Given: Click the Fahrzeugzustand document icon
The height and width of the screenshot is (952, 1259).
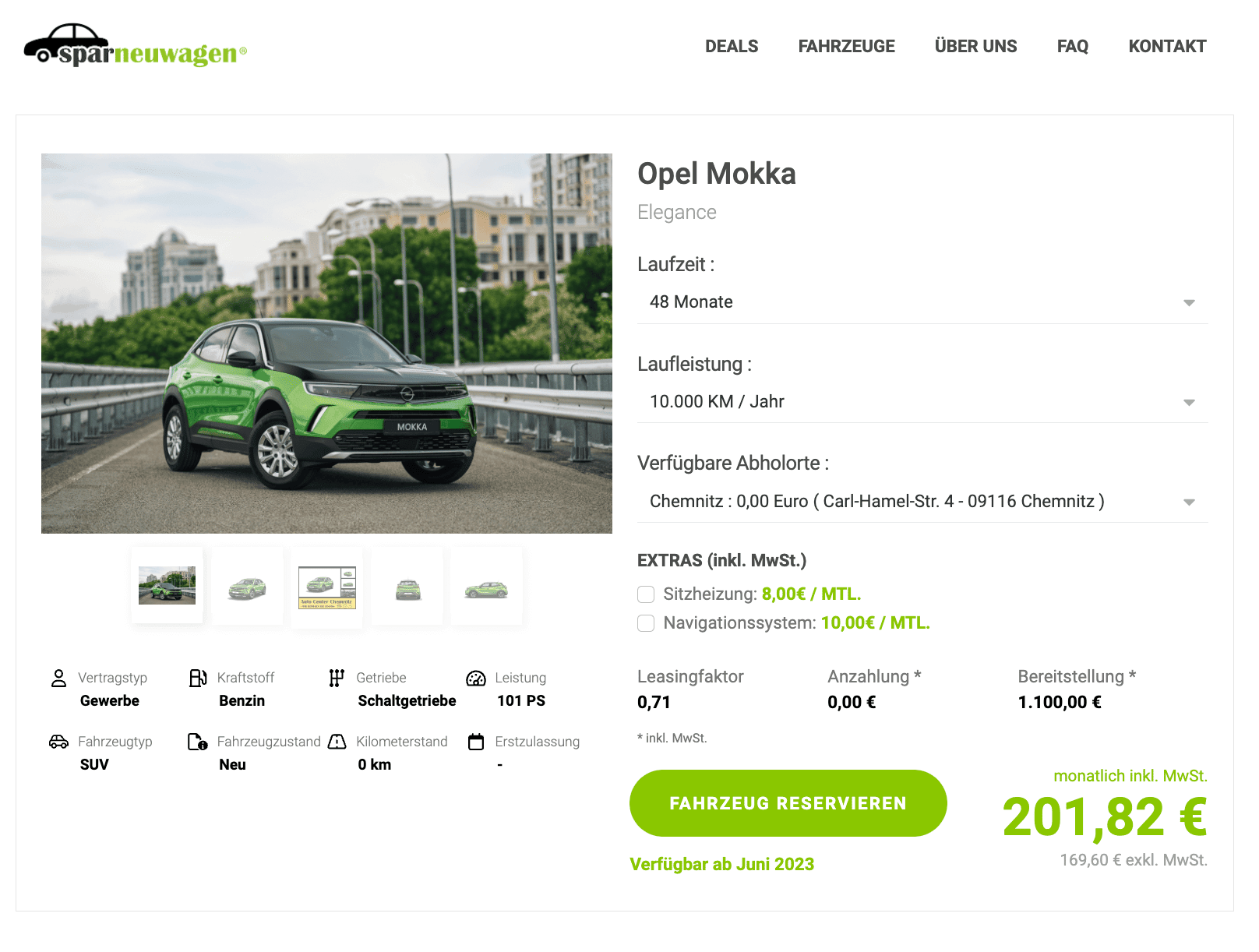Looking at the screenshot, I should point(198,742).
